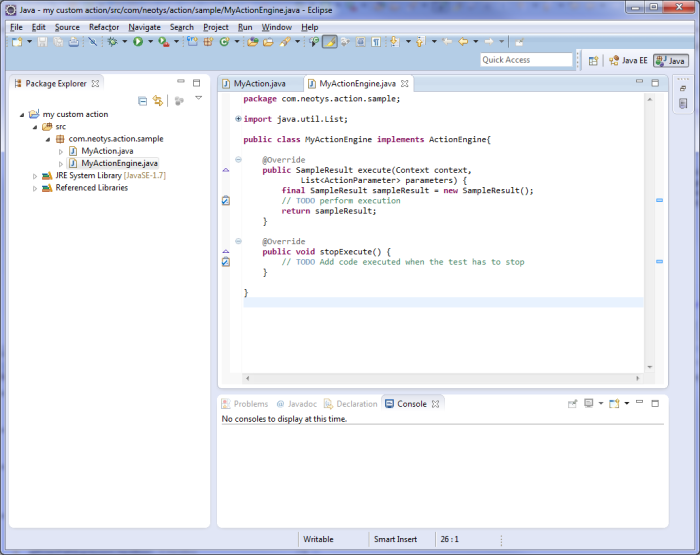700x555 pixels.
Task: Click the Pin Console icon
Action: (x=573, y=404)
